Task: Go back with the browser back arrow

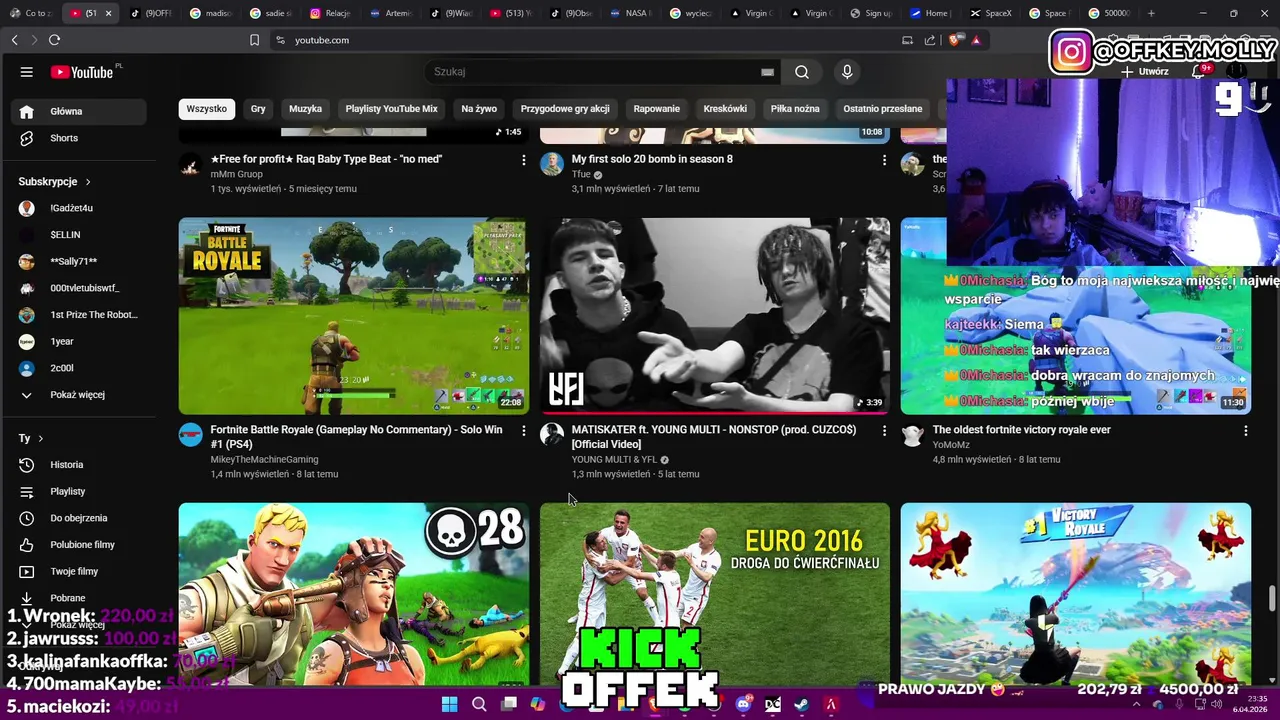Action: pyautogui.click(x=14, y=40)
